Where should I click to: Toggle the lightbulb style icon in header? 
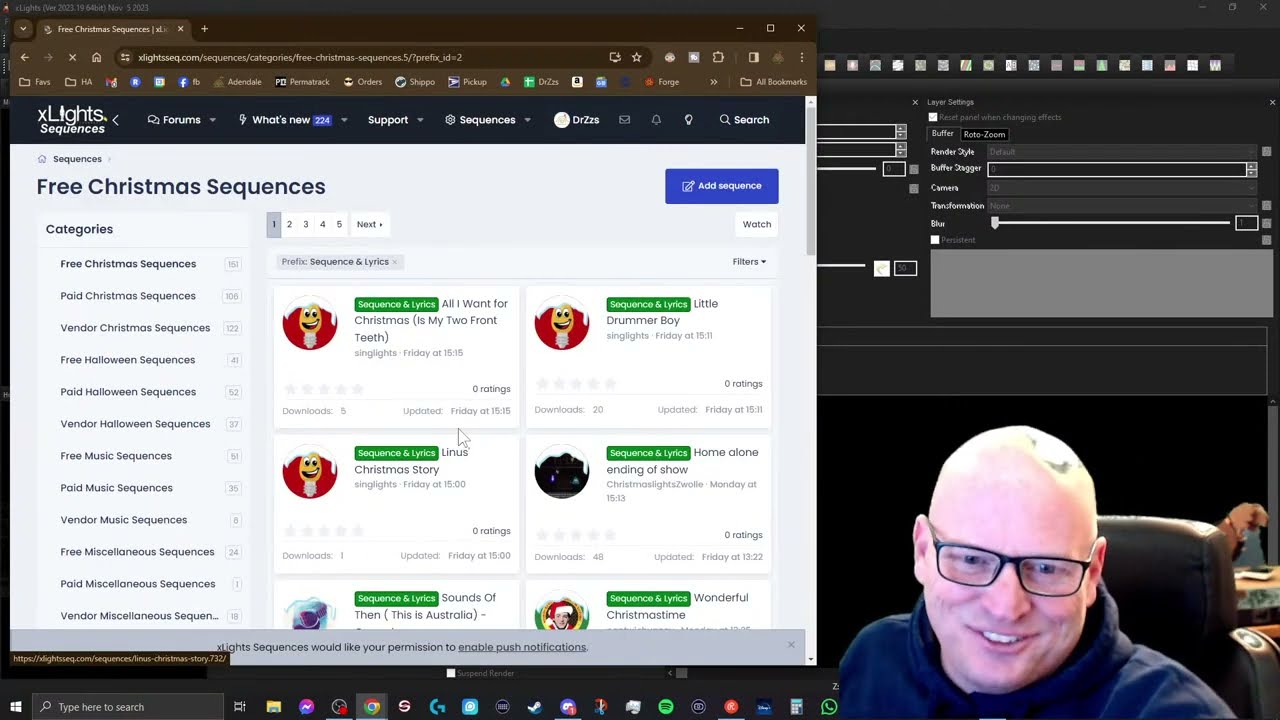click(688, 120)
